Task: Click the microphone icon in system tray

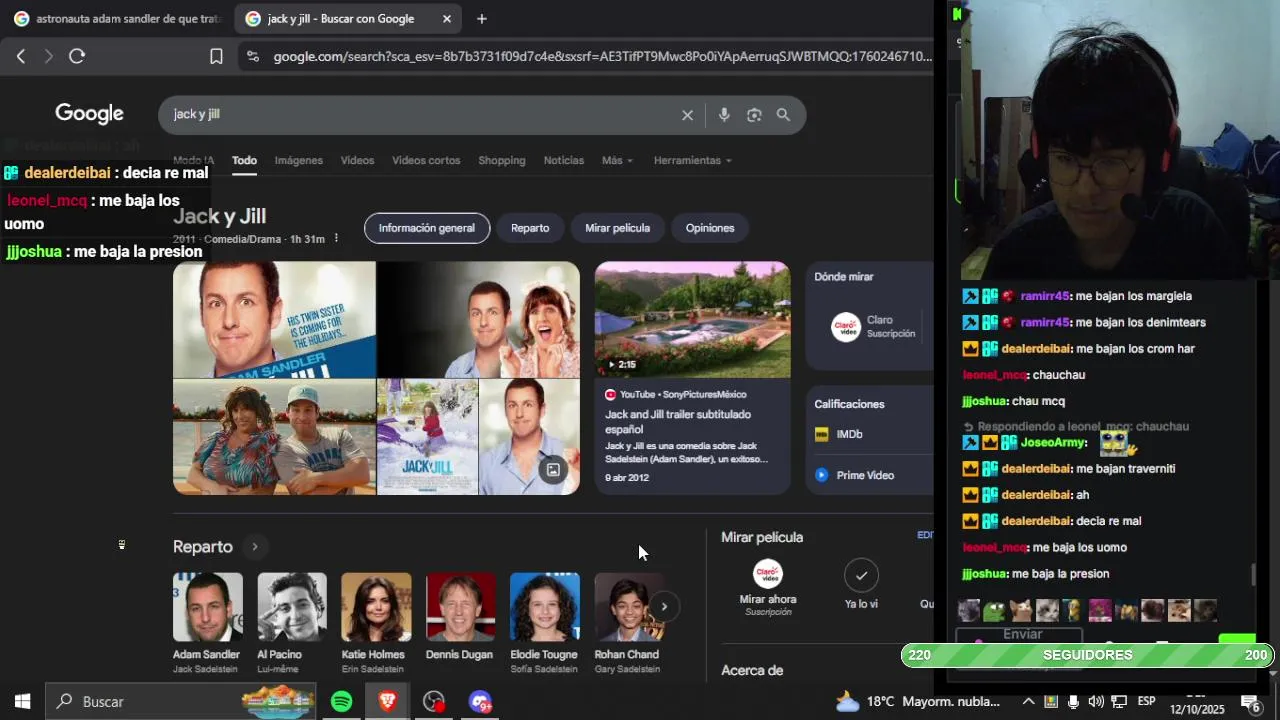Action: pos(1073,702)
